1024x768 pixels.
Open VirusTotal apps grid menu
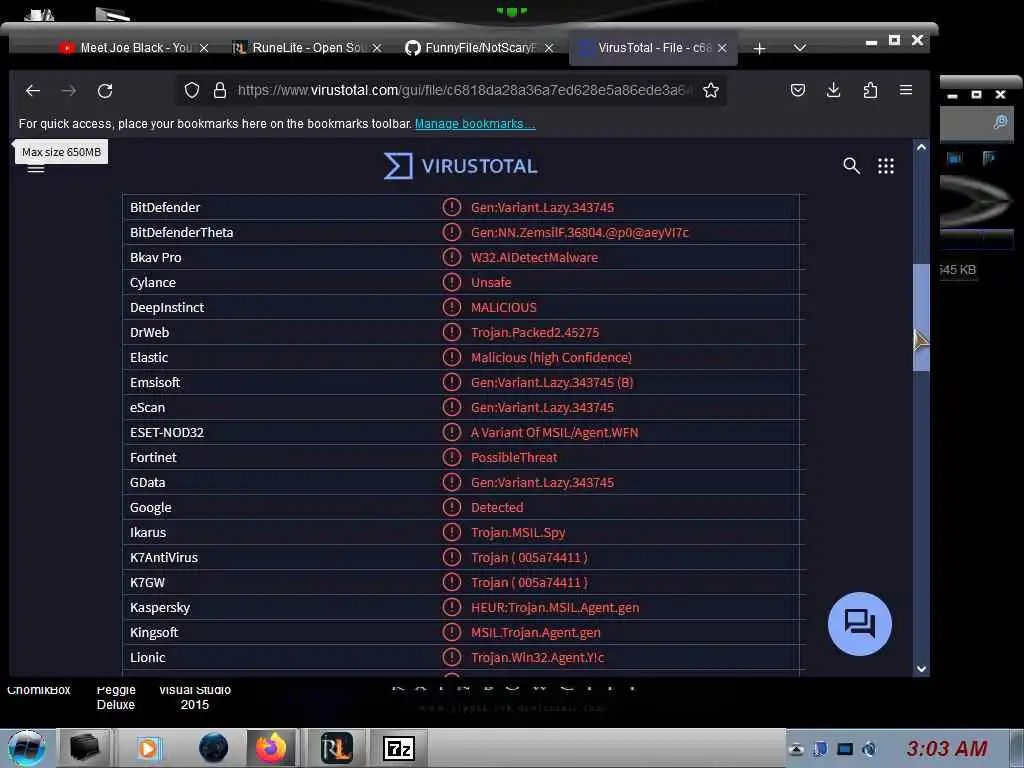[x=886, y=166]
